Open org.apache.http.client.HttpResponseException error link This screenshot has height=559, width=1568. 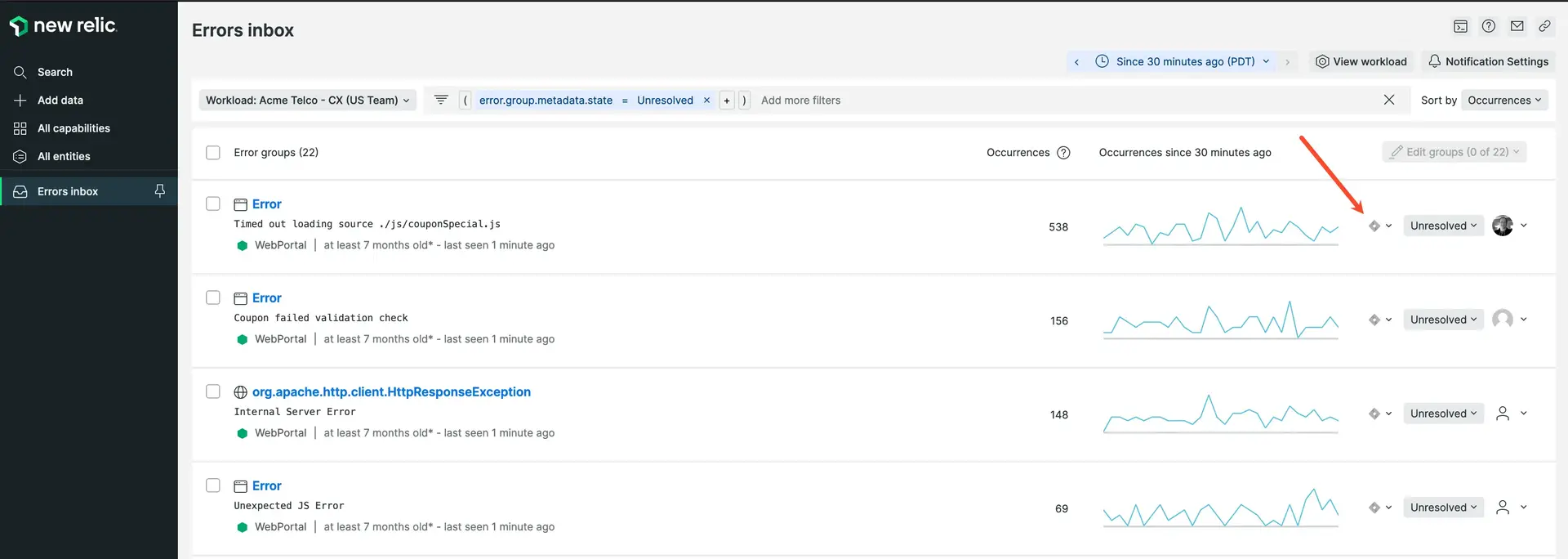pos(391,392)
